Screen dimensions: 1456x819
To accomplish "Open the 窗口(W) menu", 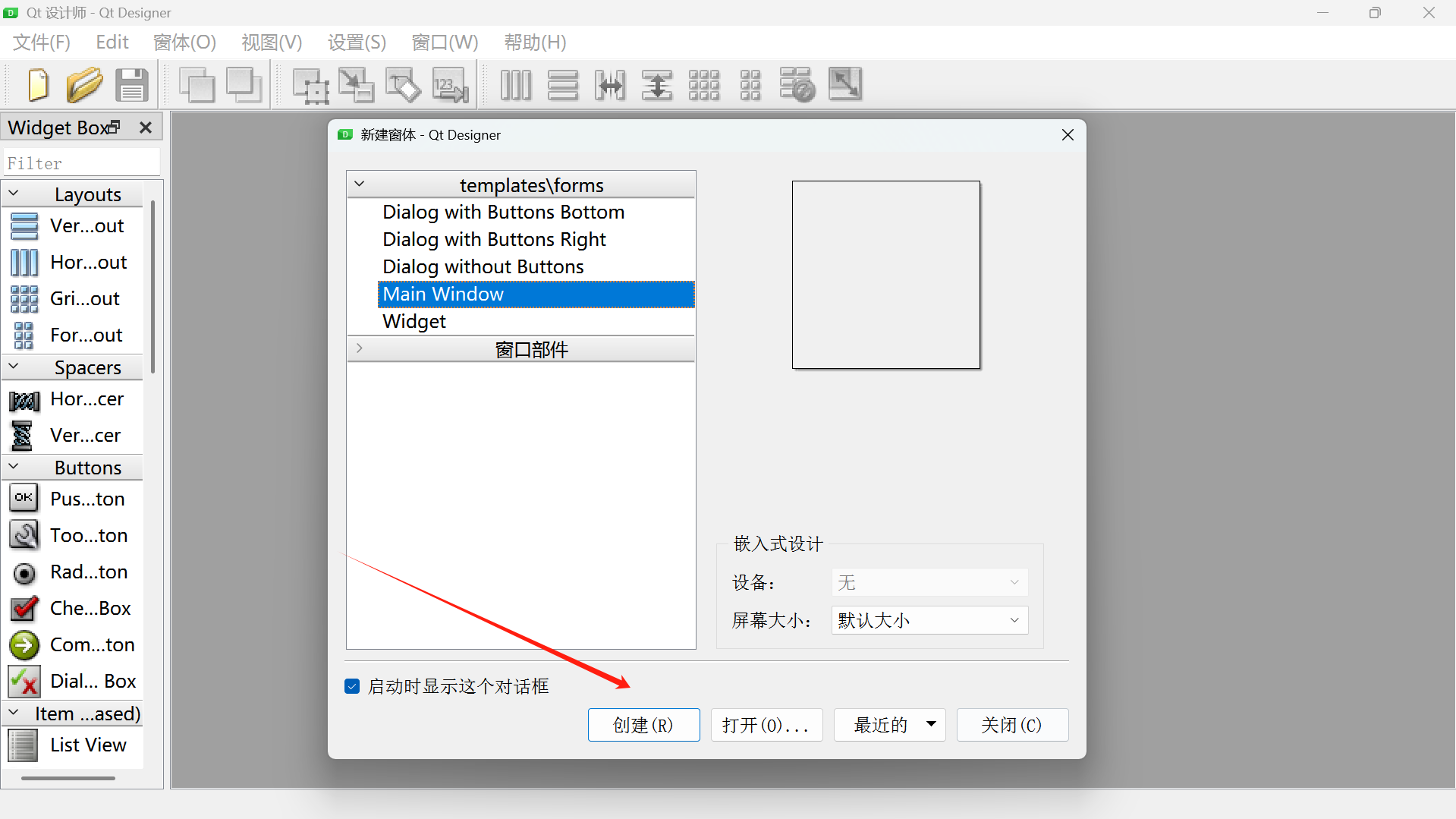I will tap(445, 43).
